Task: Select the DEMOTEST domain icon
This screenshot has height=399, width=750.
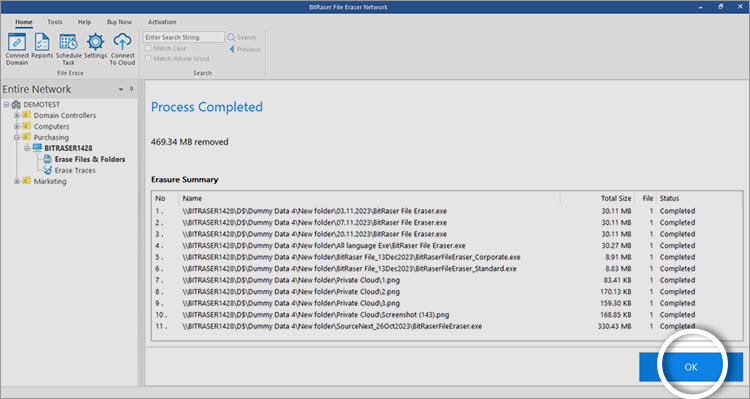Action: (16, 104)
